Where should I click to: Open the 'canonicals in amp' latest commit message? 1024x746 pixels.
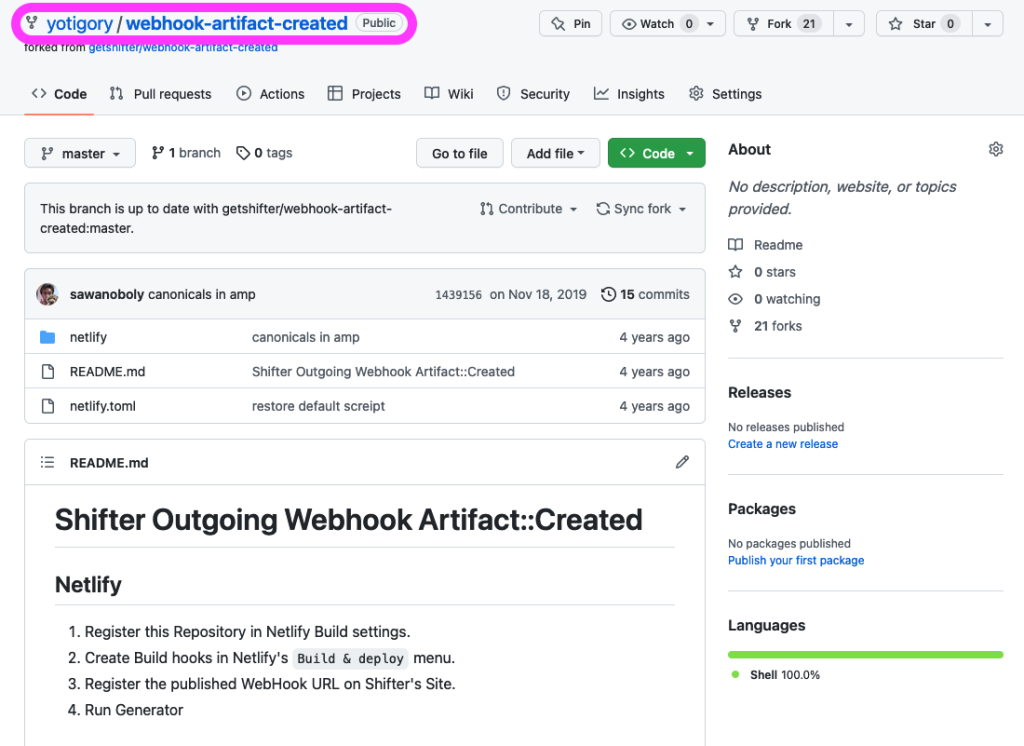coord(202,294)
